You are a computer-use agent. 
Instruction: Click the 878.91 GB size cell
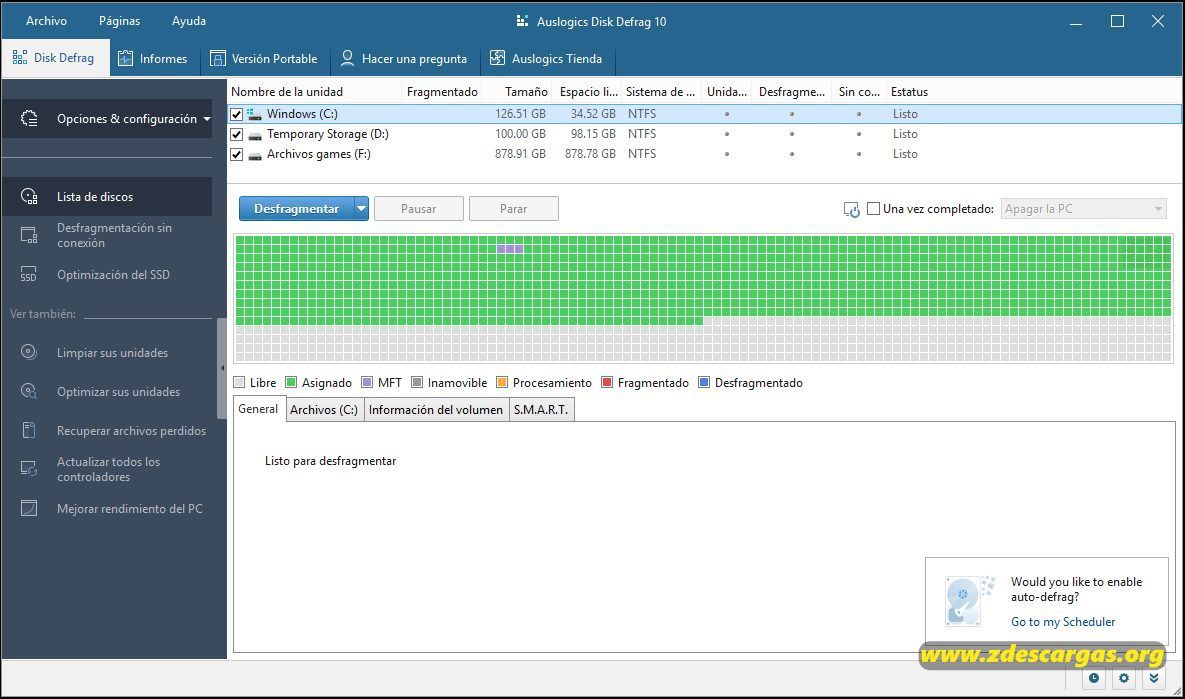(x=520, y=153)
